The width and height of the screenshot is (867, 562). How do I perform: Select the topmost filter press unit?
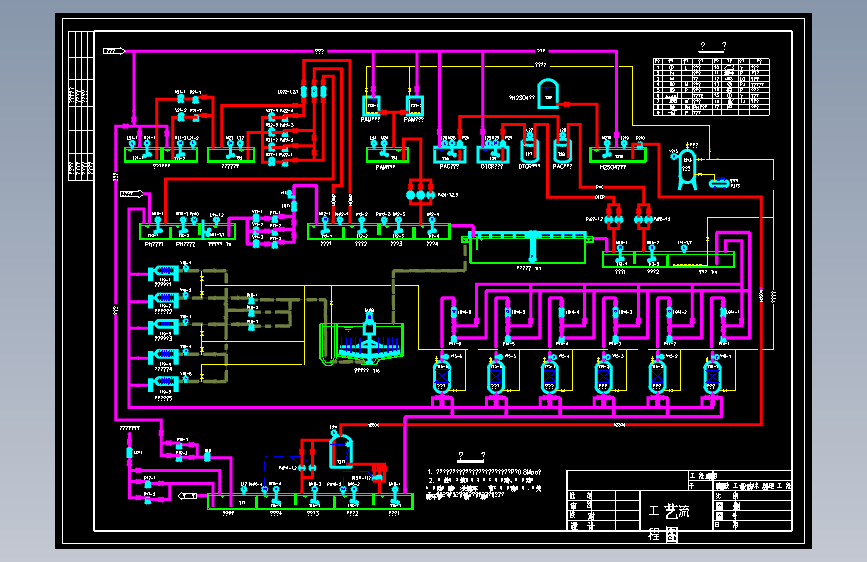click(x=164, y=272)
